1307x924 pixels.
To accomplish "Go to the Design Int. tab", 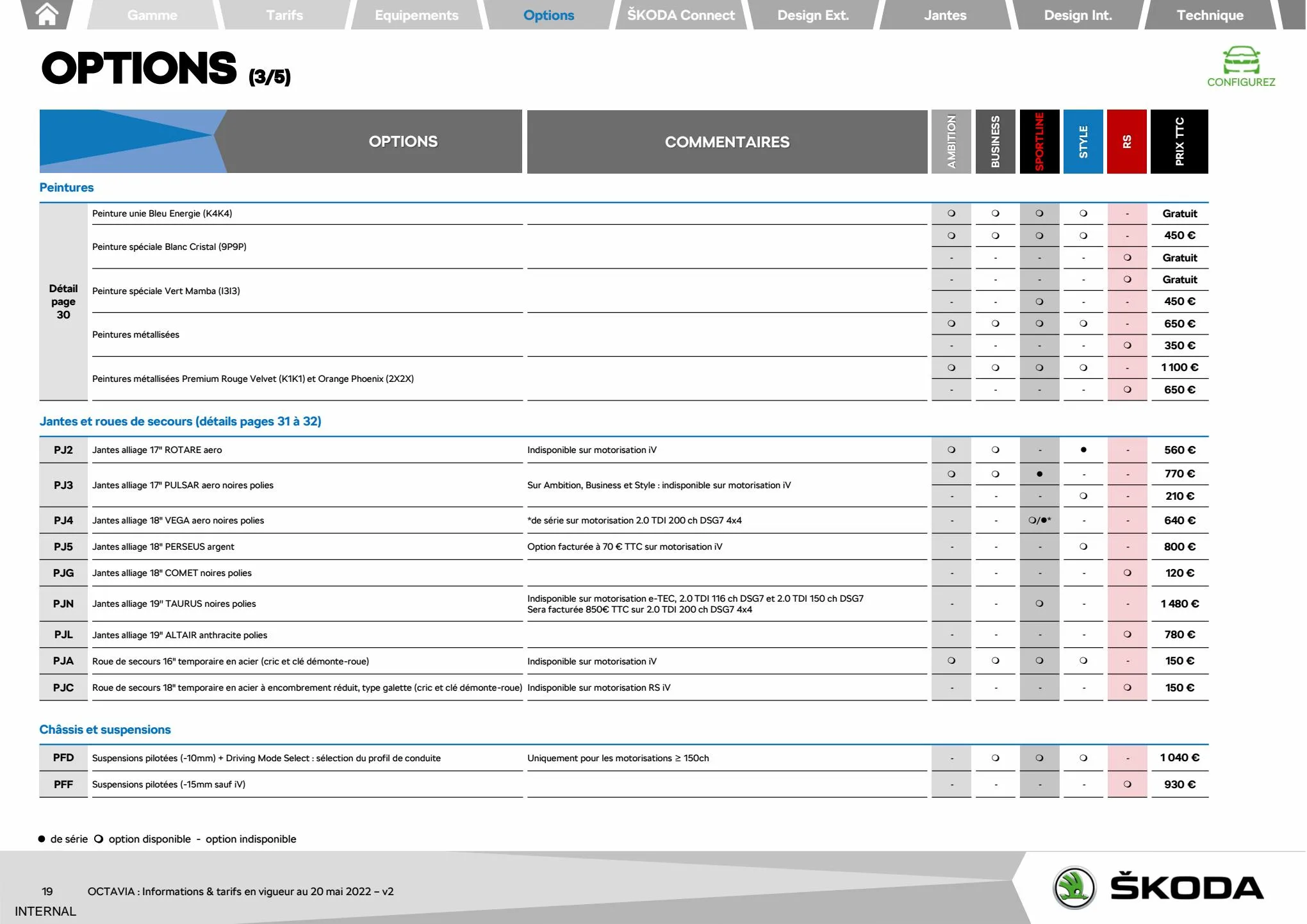I will click(x=1078, y=15).
